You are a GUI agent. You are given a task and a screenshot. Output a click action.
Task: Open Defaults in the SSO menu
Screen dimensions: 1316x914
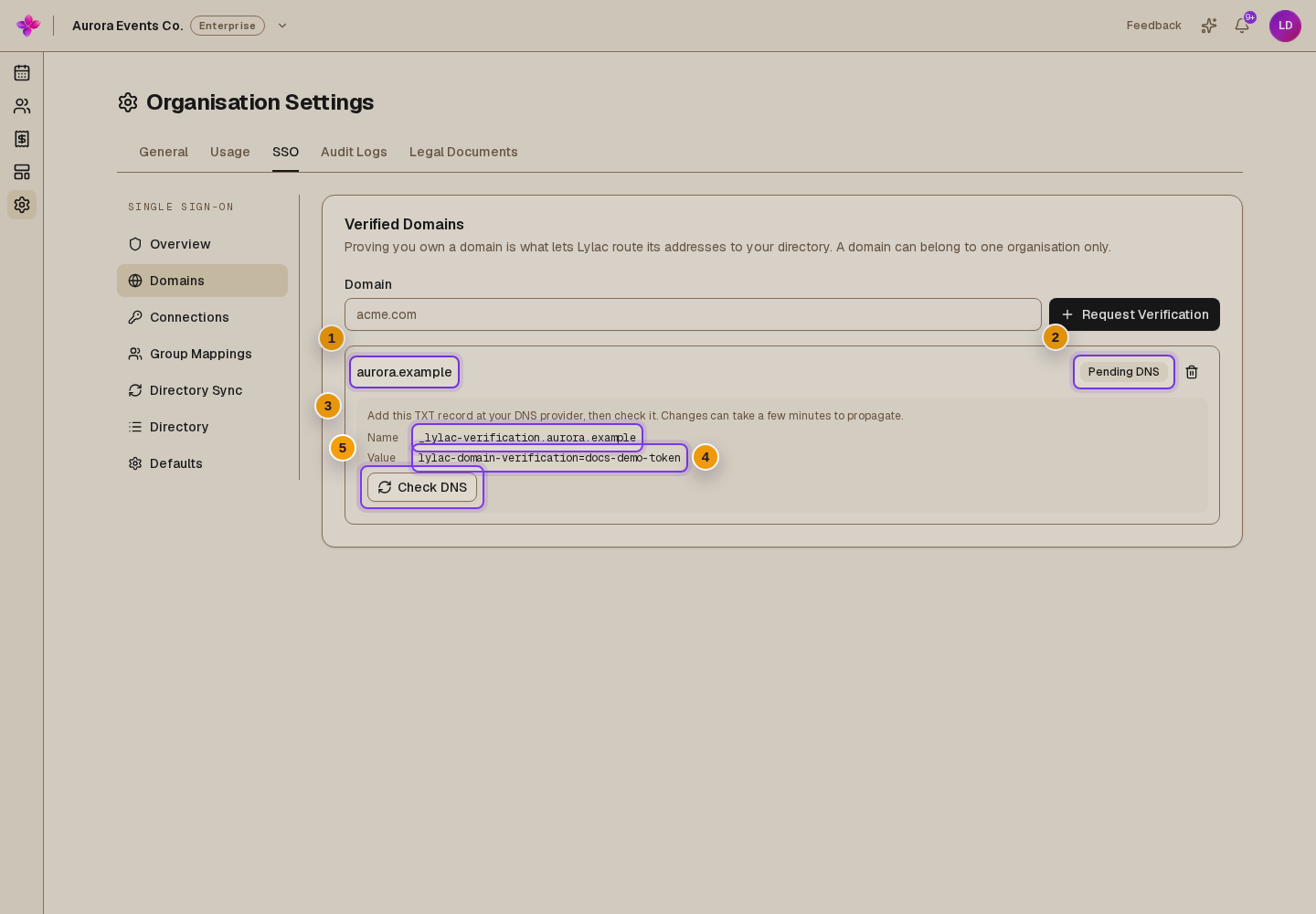[202, 463]
